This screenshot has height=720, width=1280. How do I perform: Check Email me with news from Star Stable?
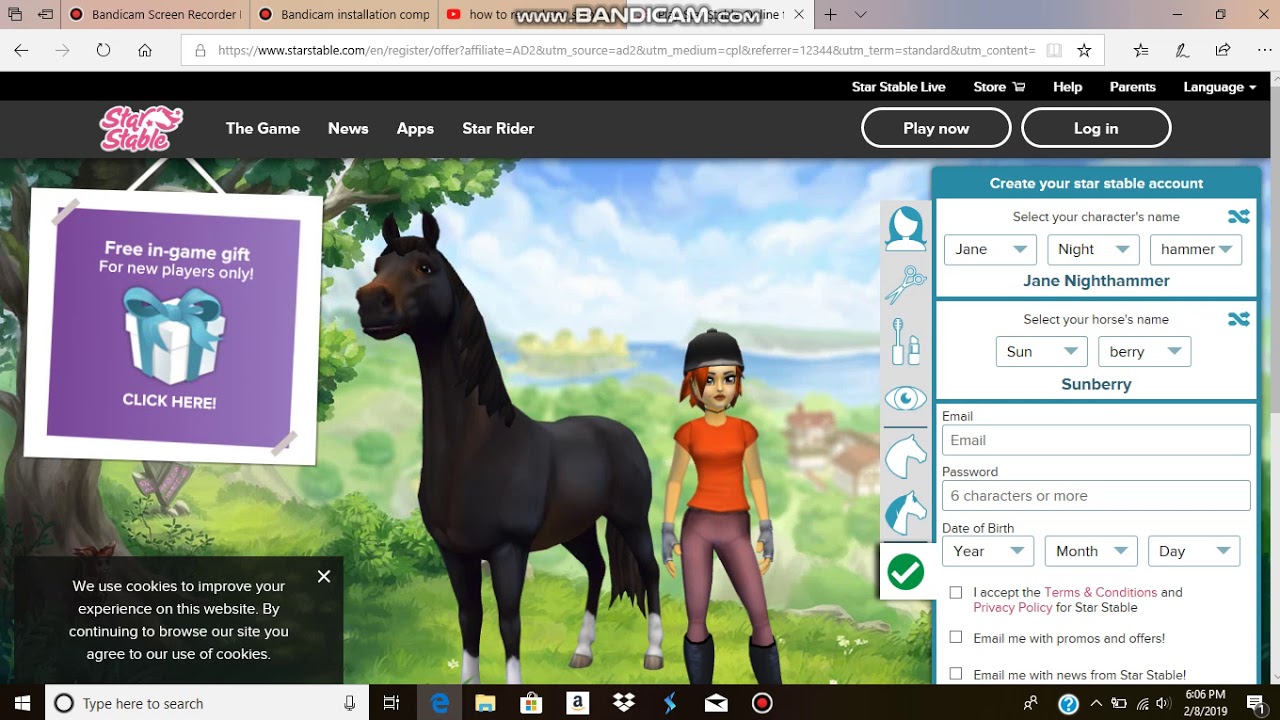[956, 674]
